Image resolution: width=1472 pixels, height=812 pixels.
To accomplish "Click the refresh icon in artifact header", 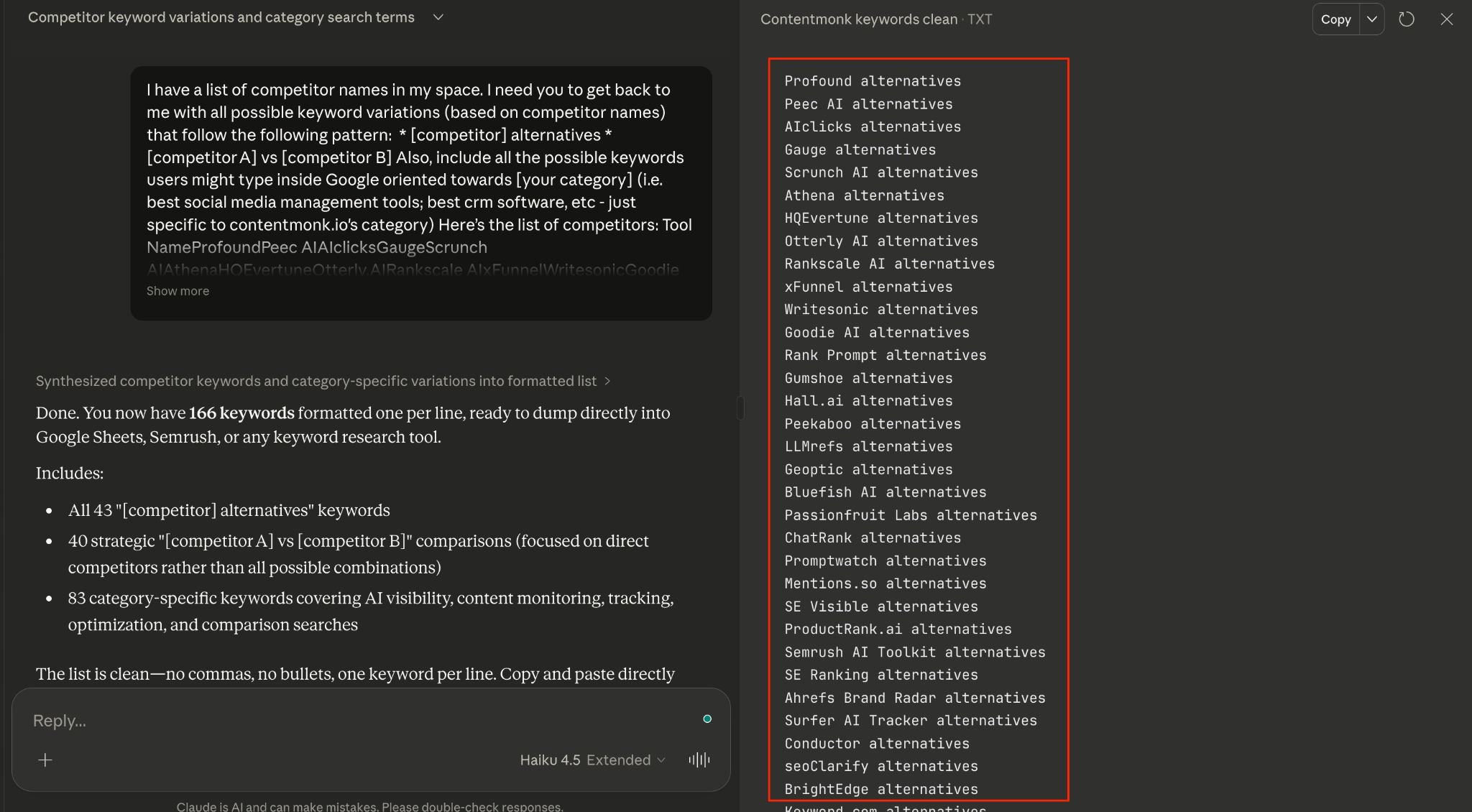I will point(1407,19).
